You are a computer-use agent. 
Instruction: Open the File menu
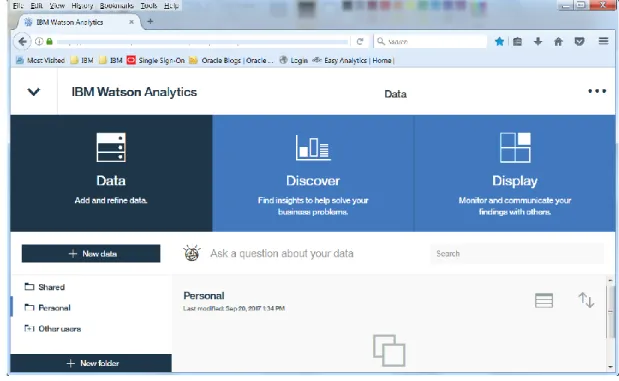18,6
